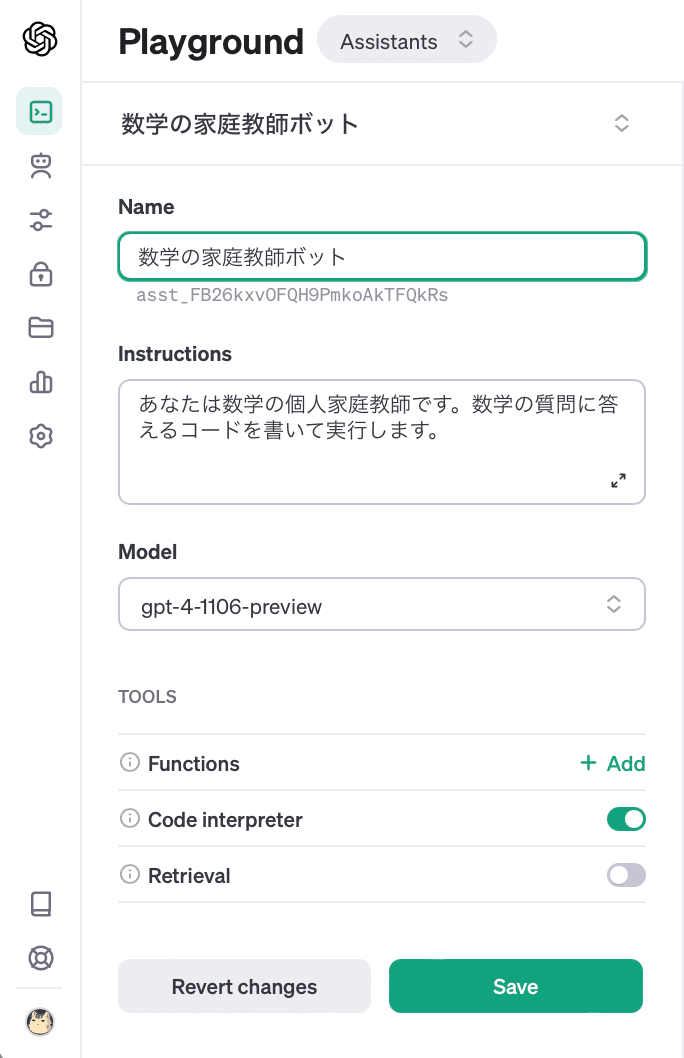
Task: Select the Playground icon in the sidebar
Action: point(39,111)
